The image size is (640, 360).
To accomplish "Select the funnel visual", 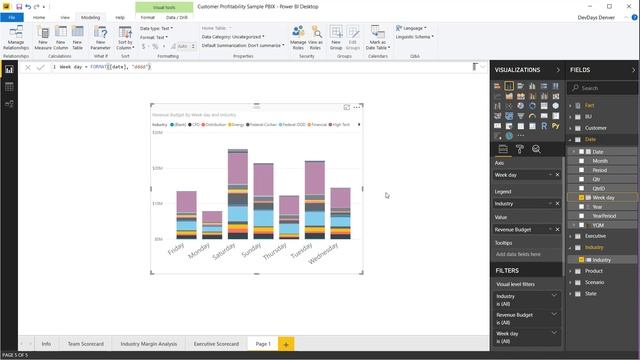I will pyautogui.click(x=520, y=116).
